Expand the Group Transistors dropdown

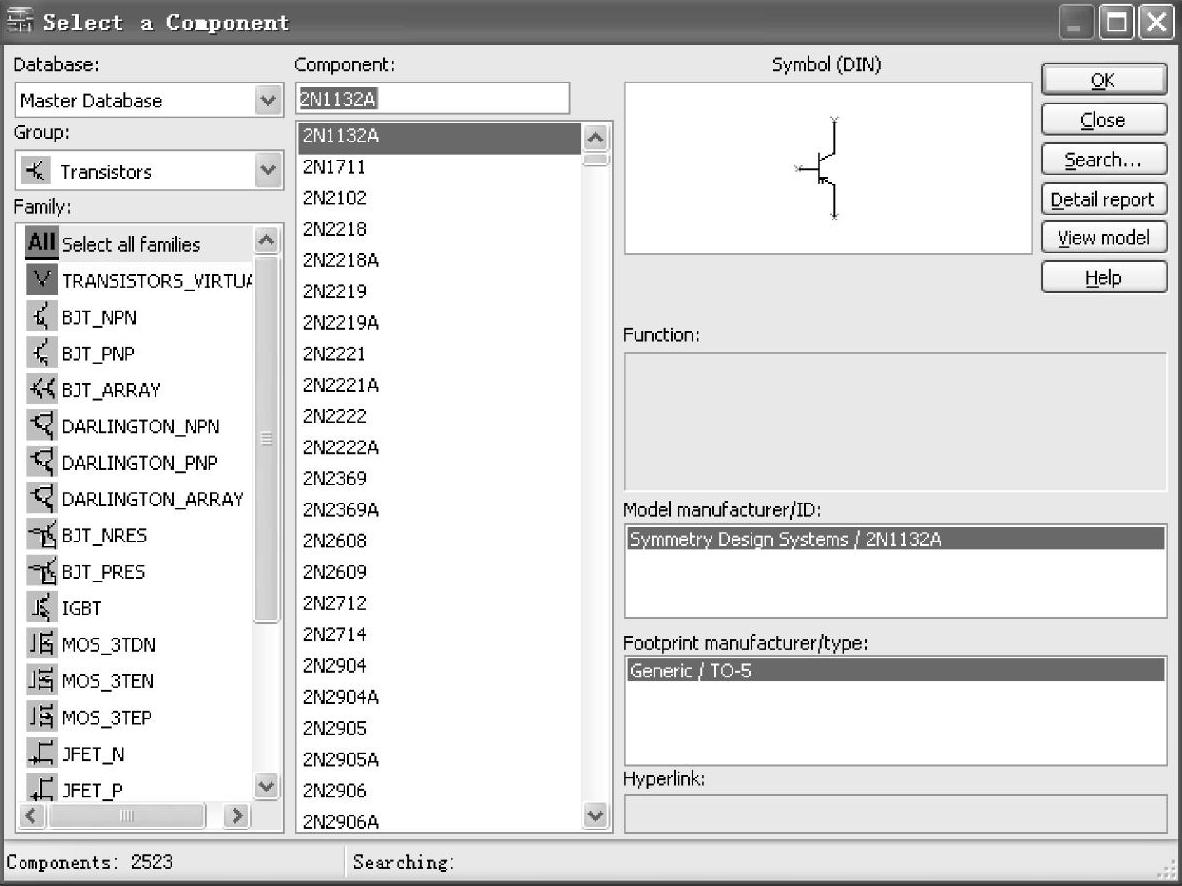tap(267, 171)
